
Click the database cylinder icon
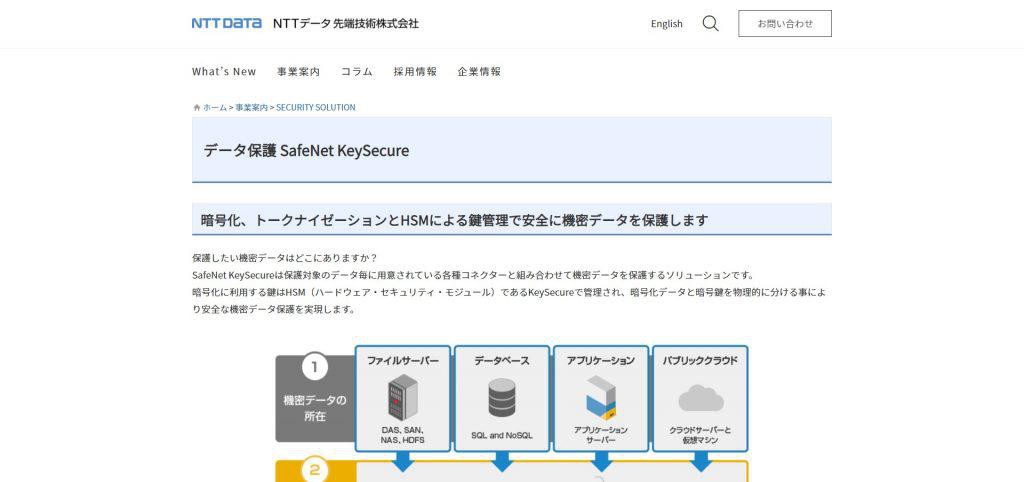502,398
